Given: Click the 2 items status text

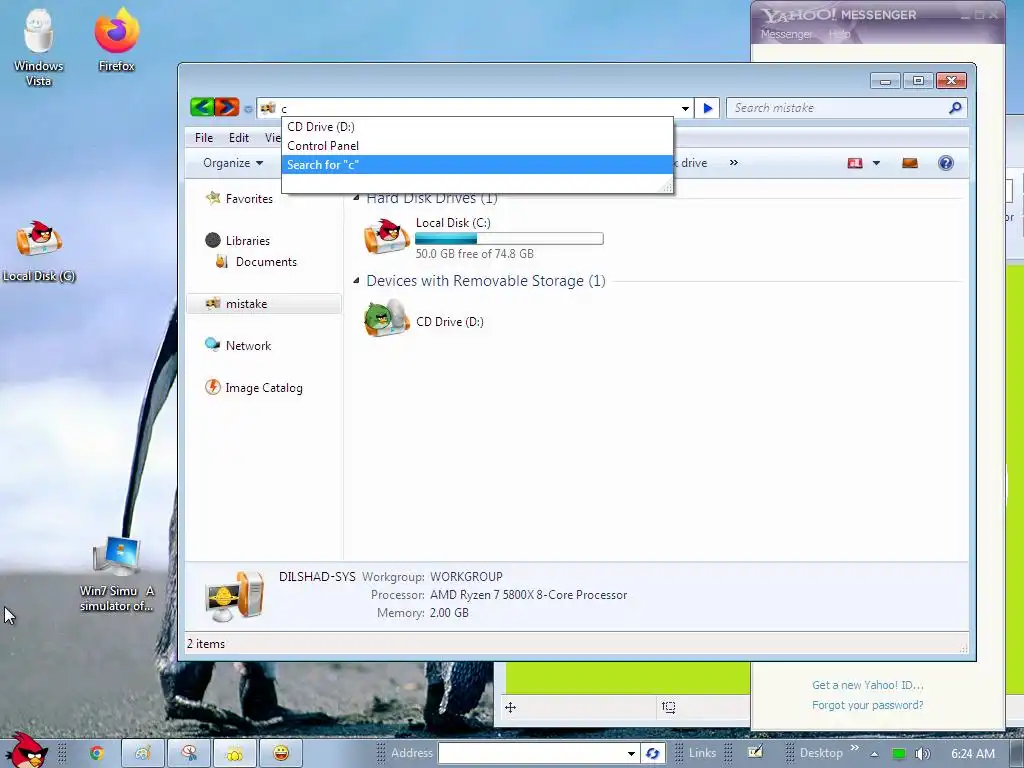Looking at the screenshot, I should 206,644.
